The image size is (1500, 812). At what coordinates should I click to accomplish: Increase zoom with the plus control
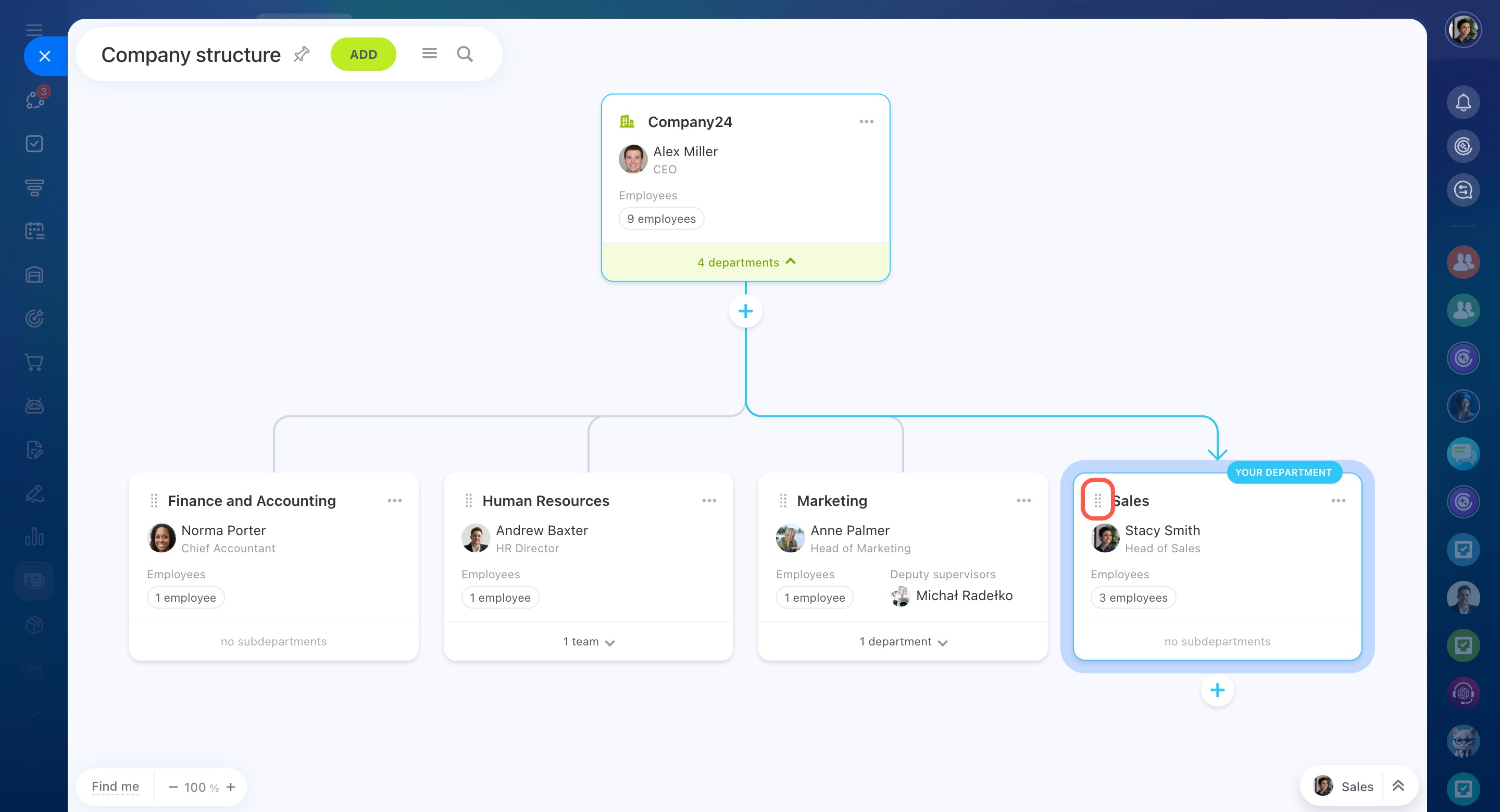pyautogui.click(x=231, y=787)
